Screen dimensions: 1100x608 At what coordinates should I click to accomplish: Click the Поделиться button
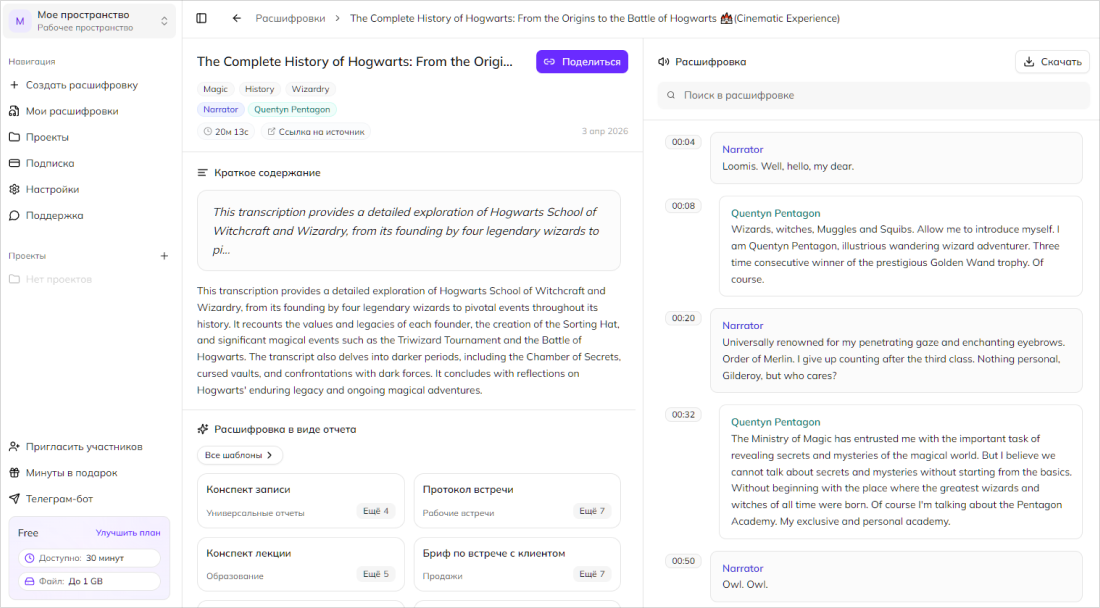(581, 62)
